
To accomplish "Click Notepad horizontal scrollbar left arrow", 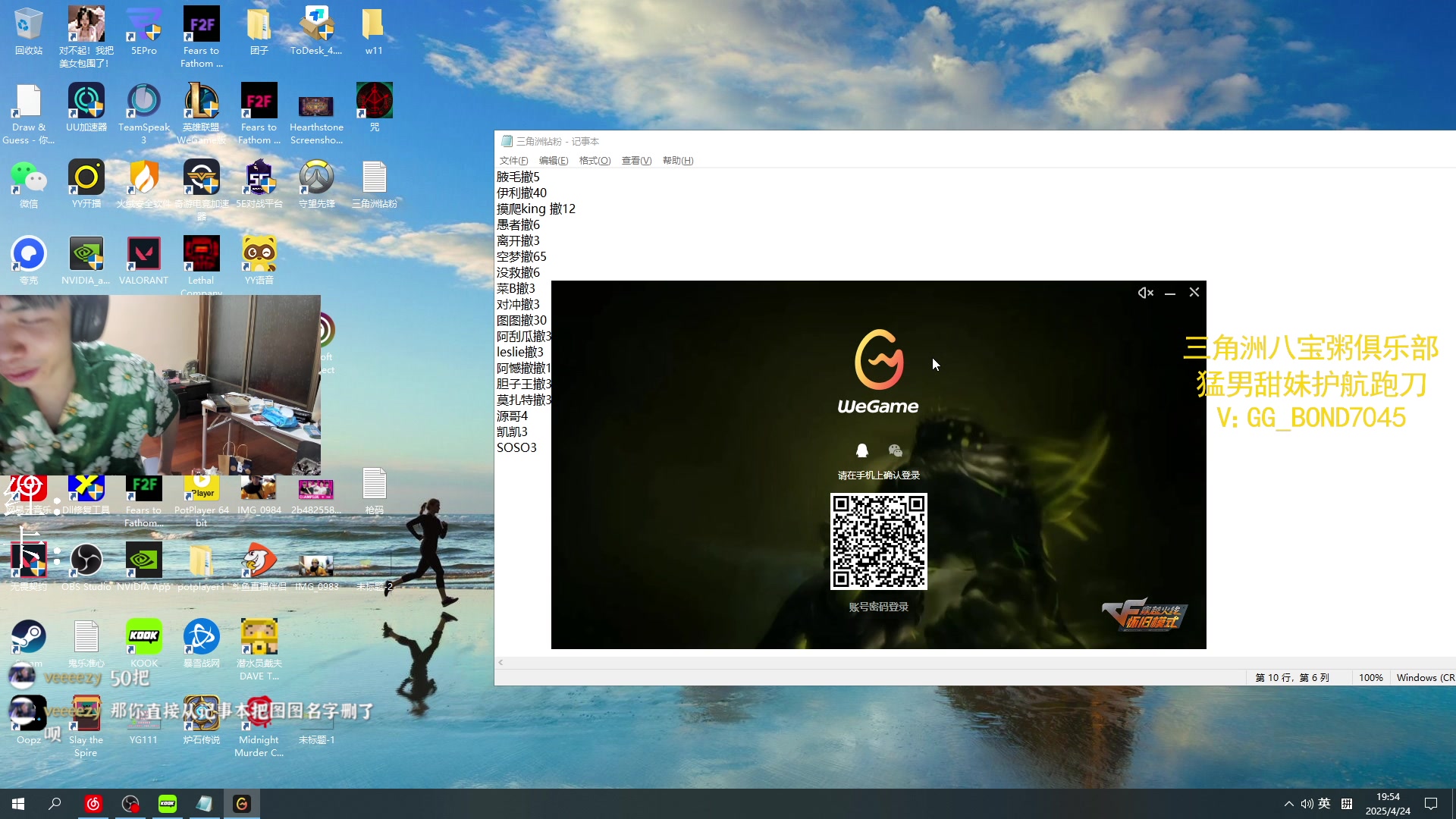I will click(x=500, y=662).
